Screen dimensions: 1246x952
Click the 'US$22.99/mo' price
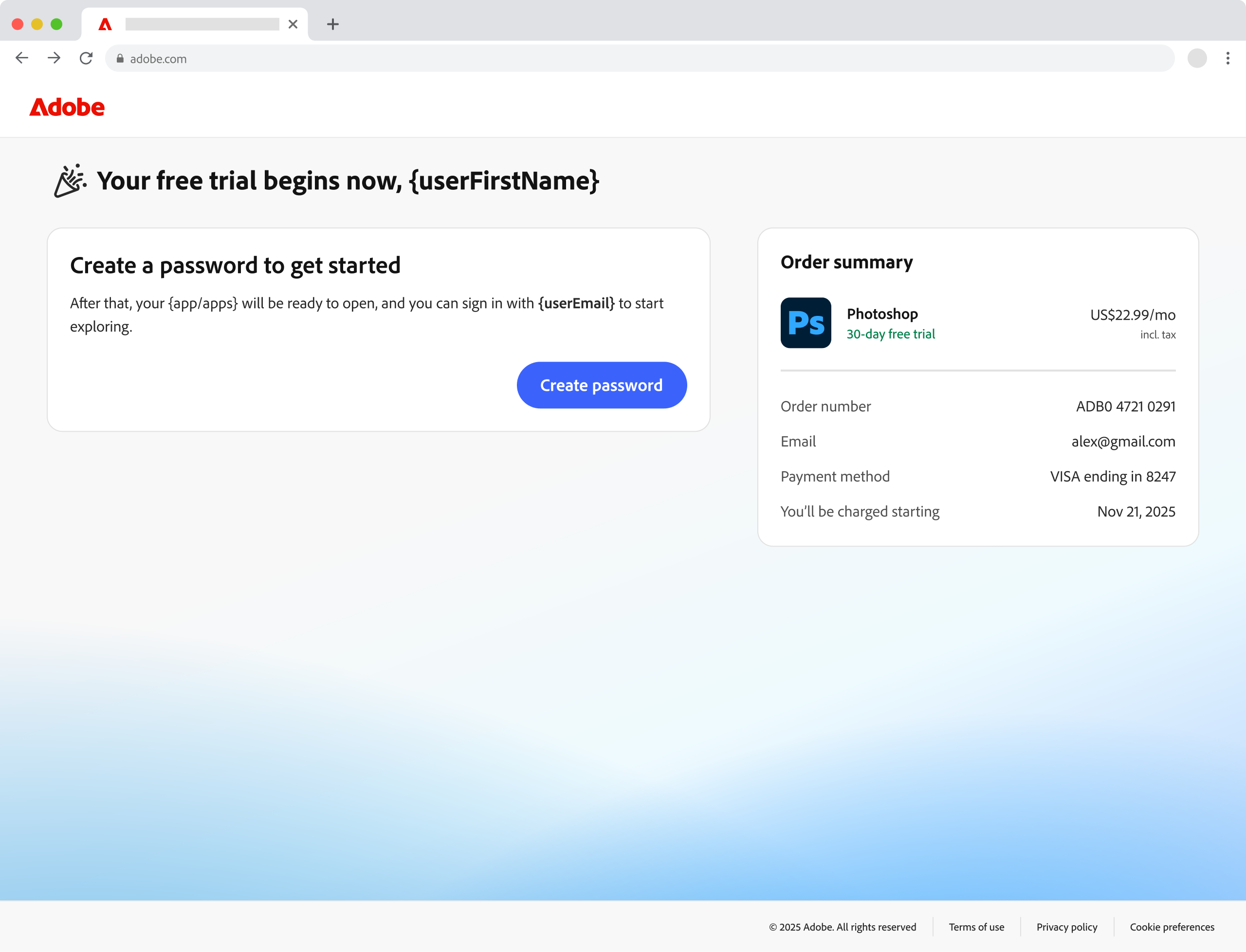click(1133, 315)
